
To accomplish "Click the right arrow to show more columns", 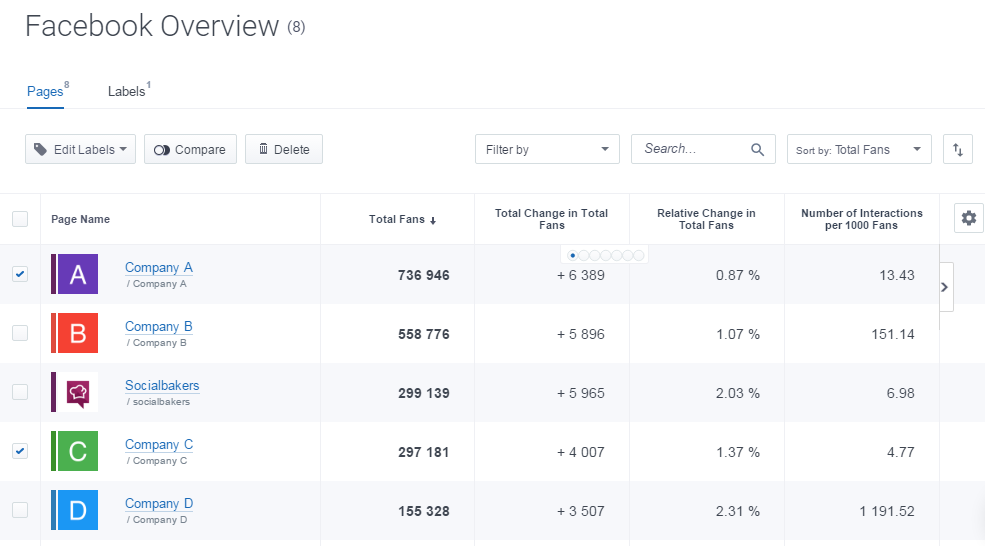I will coord(945,287).
